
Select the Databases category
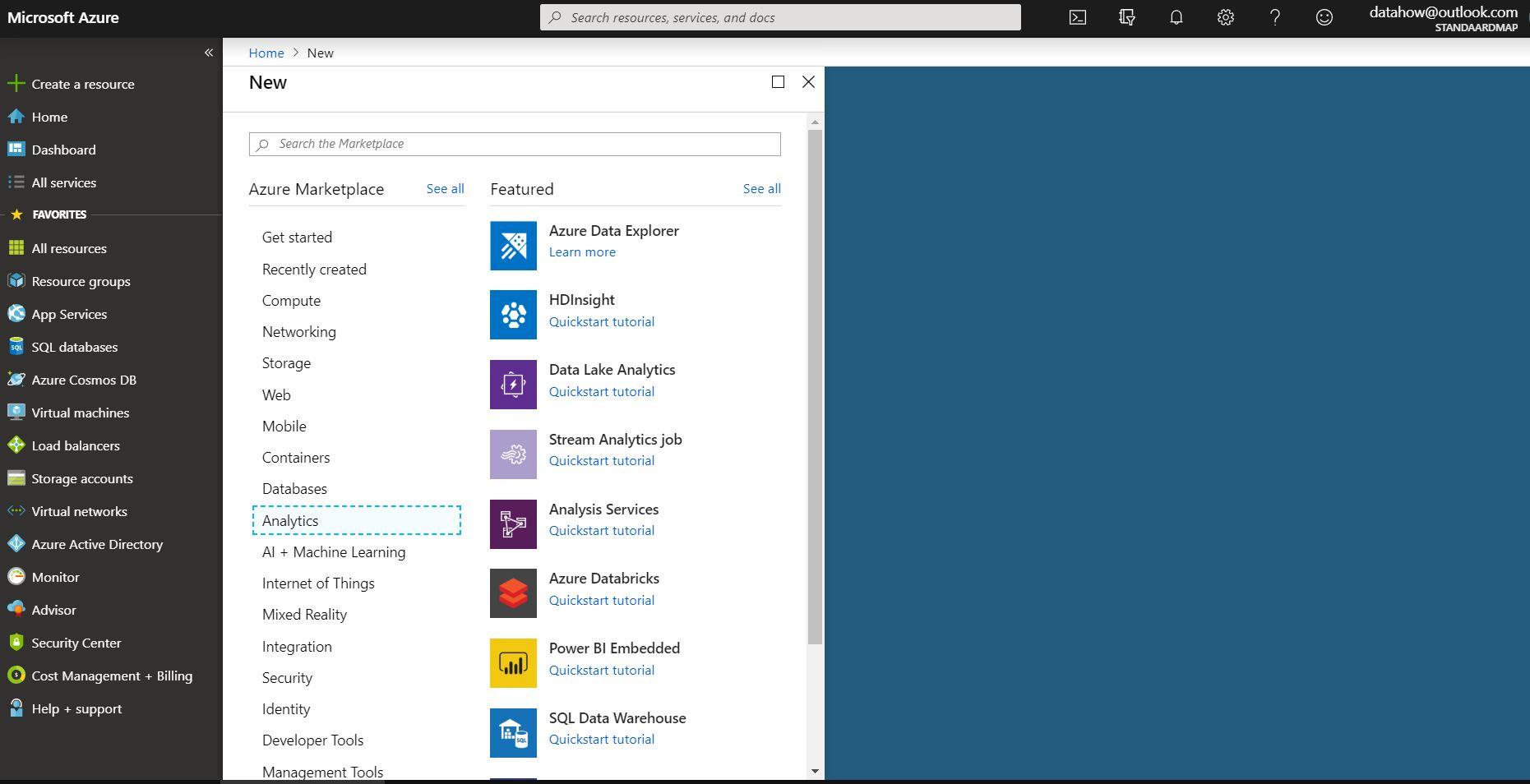294,489
